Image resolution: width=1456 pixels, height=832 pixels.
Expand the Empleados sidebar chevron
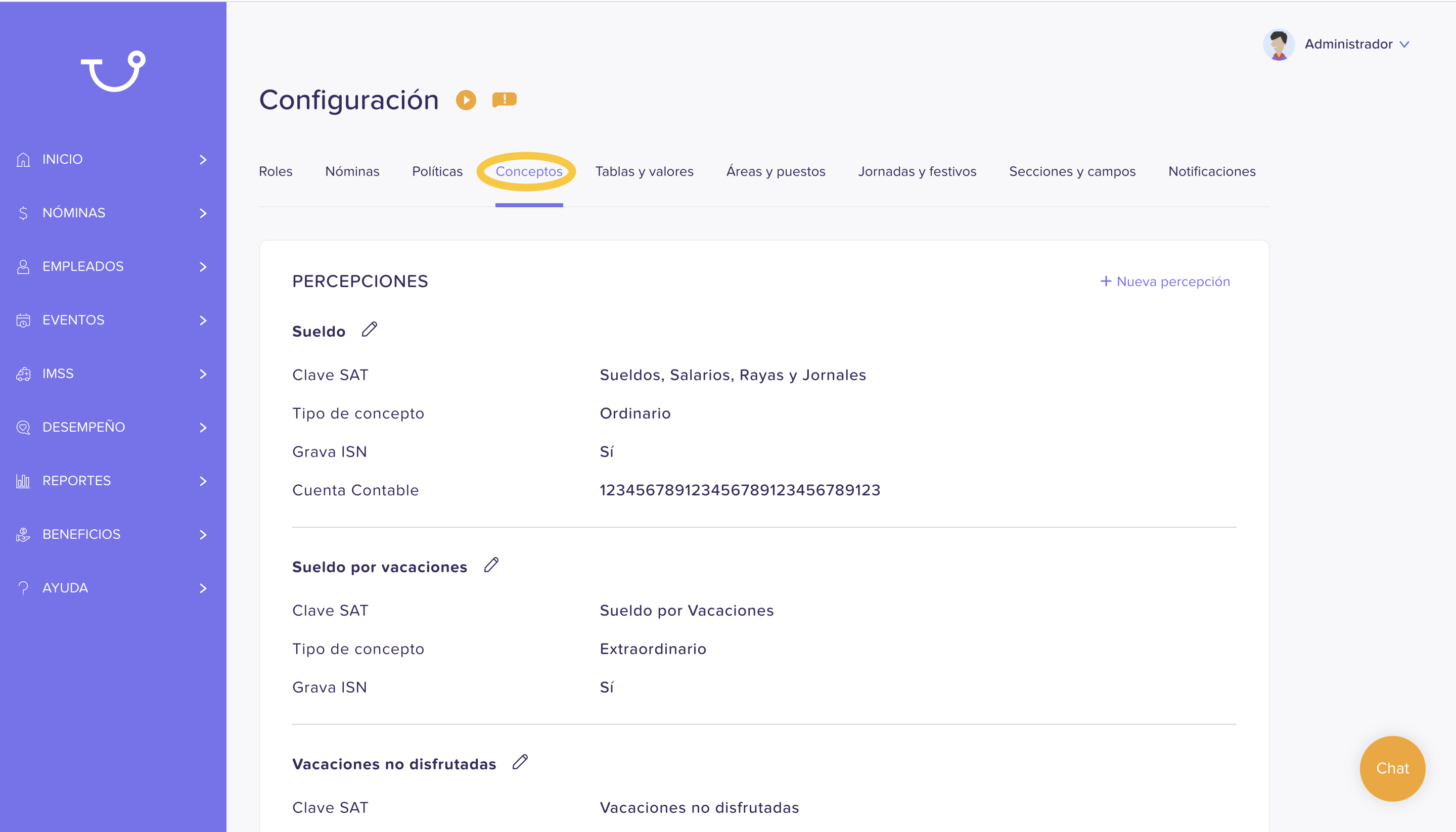pyautogui.click(x=203, y=267)
